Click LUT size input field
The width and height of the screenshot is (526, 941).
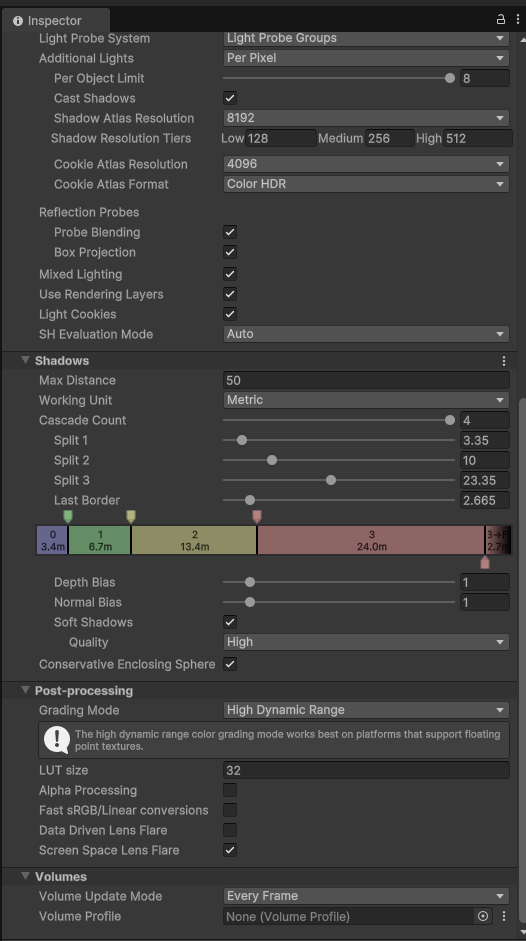pos(366,770)
